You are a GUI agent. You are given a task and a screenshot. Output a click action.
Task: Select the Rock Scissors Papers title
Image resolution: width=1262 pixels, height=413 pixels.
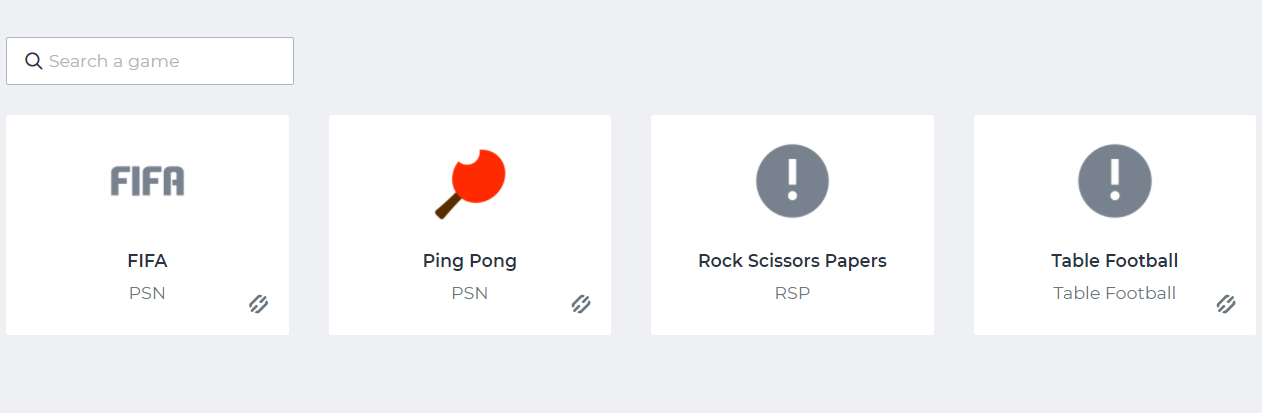pyautogui.click(x=792, y=261)
